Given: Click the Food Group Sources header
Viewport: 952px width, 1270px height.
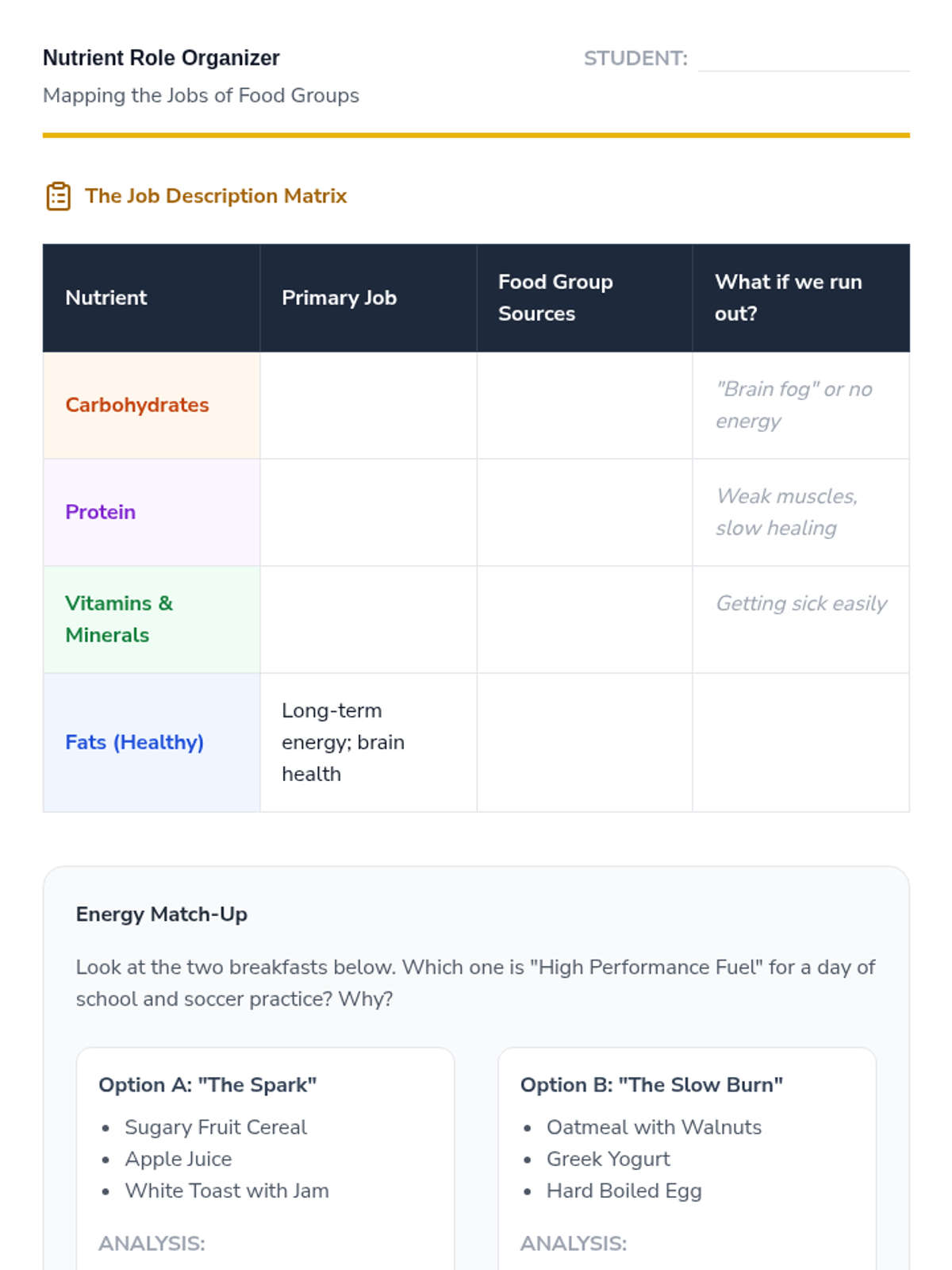Looking at the screenshot, I should point(555,298).
